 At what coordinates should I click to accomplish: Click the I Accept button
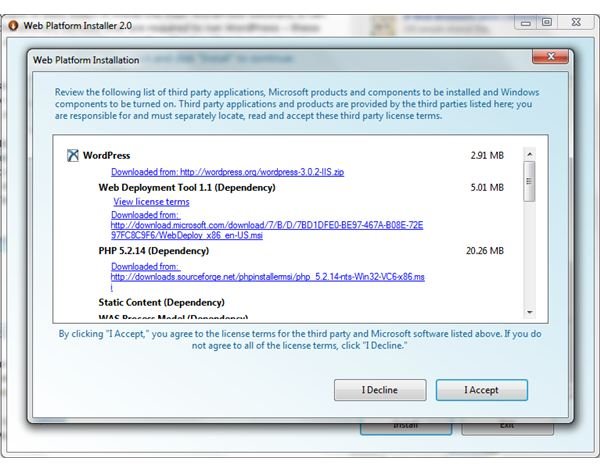pos(482,390)
